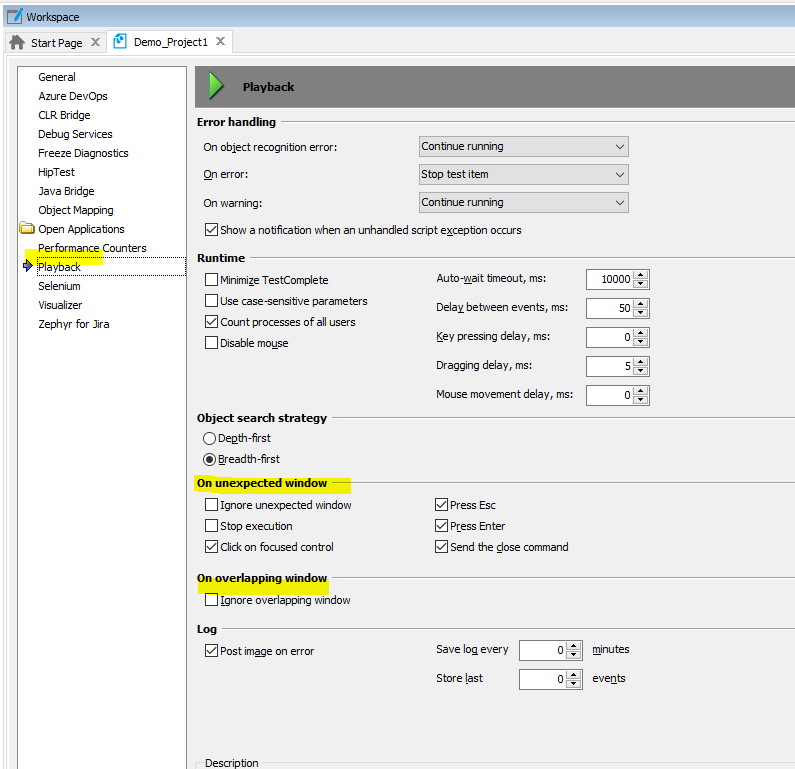This screenshot has height=769, width=795.
Task: Enable Minimize TestComplete checkbox
Action: tap(211, 280)
